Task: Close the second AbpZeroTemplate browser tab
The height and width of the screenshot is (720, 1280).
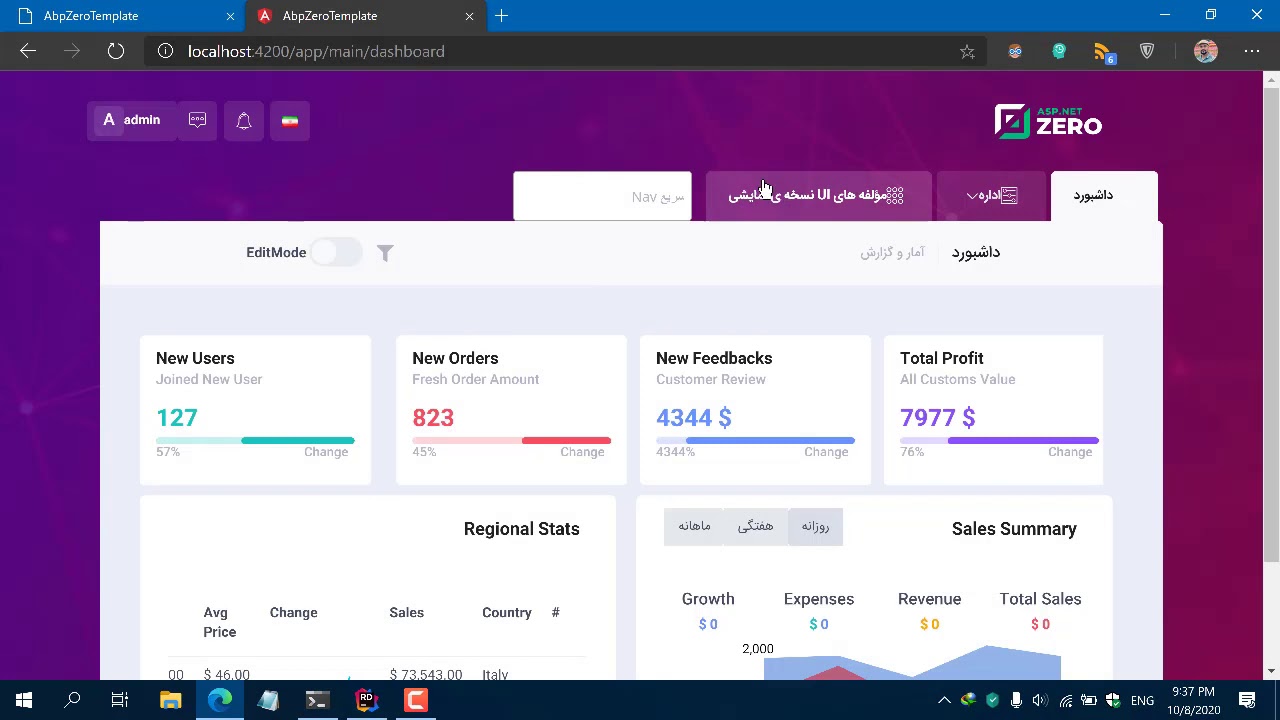Action: coord(469,16)
